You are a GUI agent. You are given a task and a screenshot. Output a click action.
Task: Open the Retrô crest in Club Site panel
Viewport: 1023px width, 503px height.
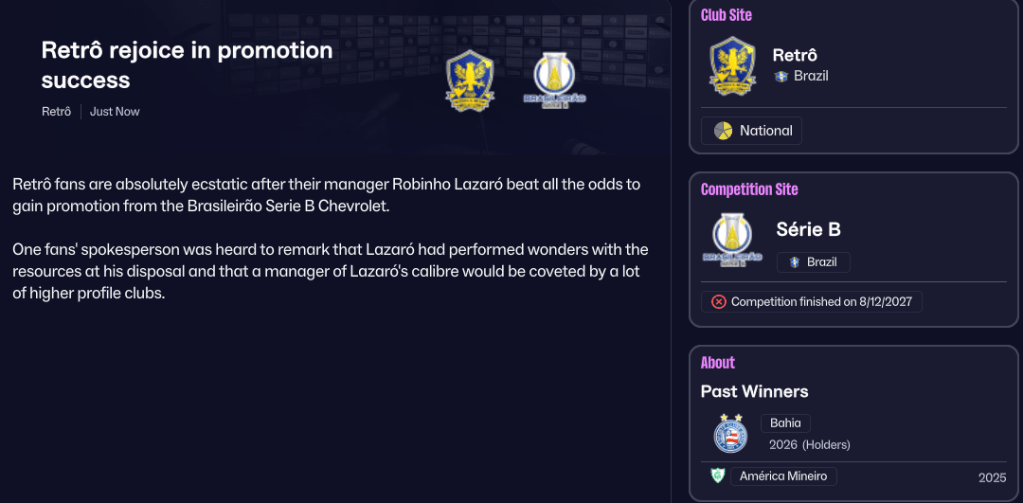pos(733,66)
